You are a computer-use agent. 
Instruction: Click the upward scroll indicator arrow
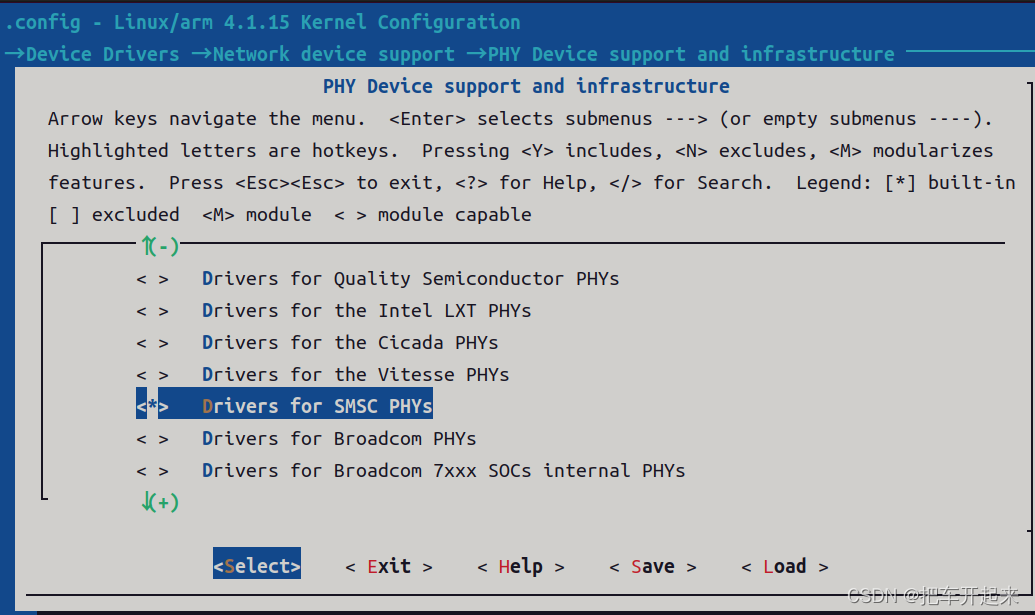click(x=159, y=246)
